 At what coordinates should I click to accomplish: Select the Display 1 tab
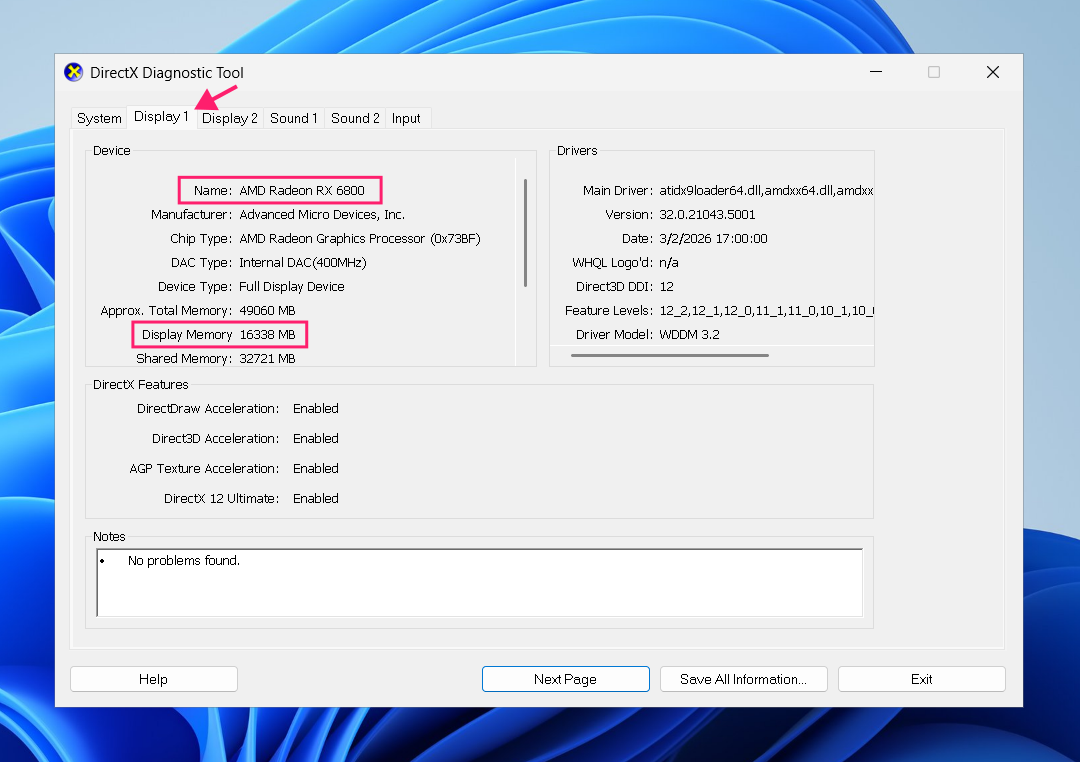[161, 116]
